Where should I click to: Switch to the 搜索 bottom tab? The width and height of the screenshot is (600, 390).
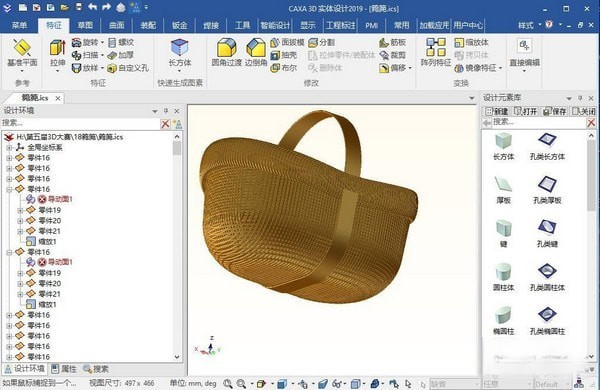coord(96,369)
